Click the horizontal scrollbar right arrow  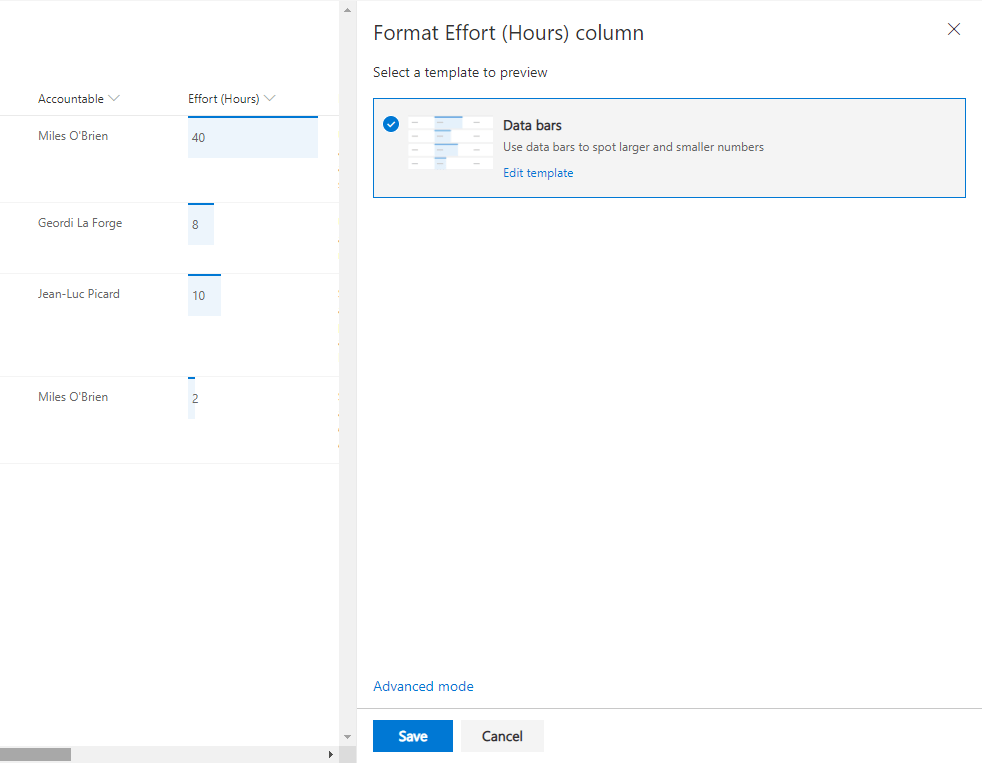331,754
